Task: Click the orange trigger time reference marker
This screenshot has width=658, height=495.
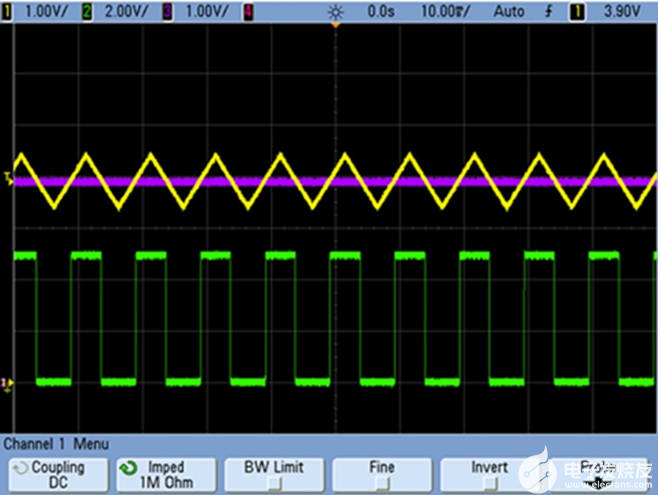Action: click(335, 26)
